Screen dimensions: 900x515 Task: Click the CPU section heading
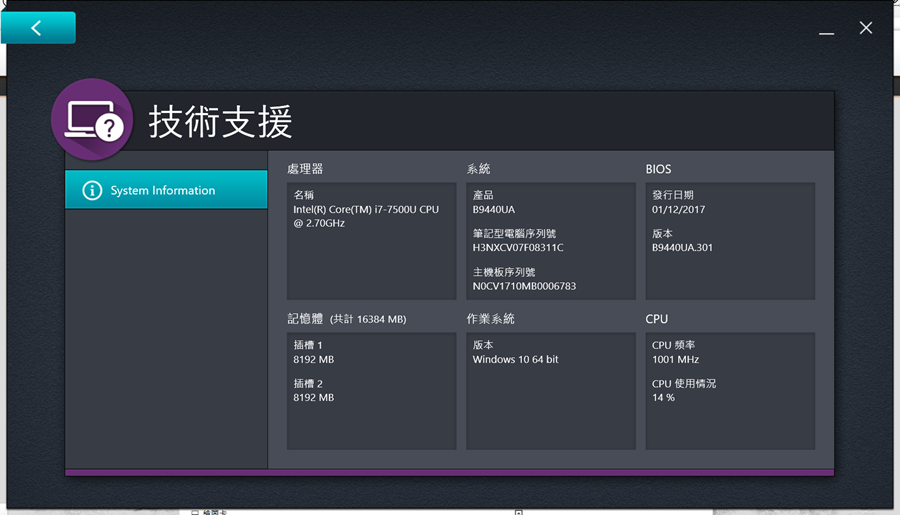click(x=657, y=319)
